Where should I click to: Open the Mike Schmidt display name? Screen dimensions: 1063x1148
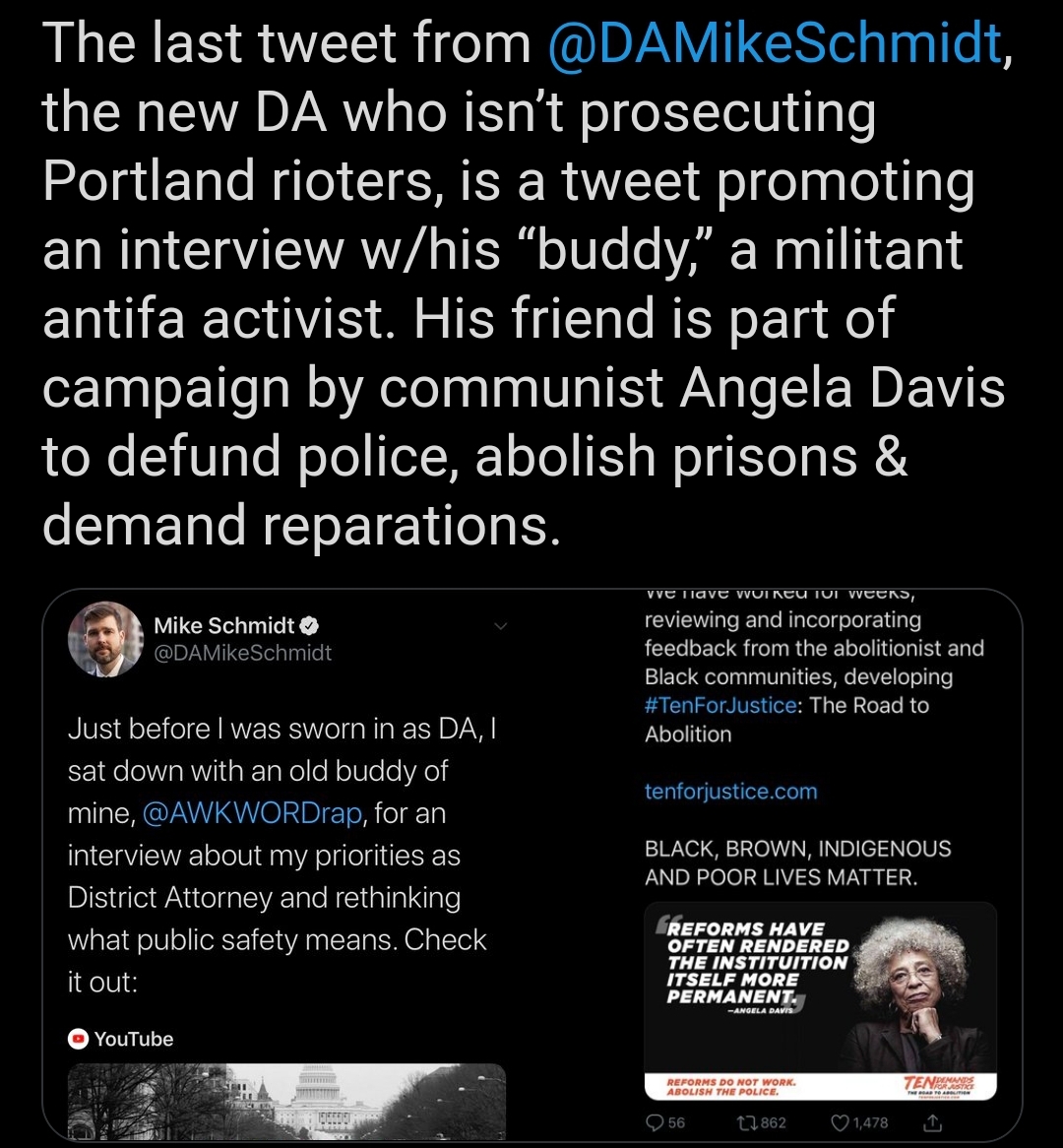(224, 626)
